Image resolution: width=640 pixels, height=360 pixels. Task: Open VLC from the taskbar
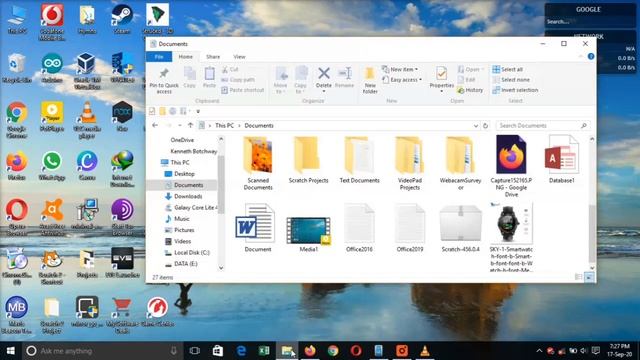pos(424,351)
